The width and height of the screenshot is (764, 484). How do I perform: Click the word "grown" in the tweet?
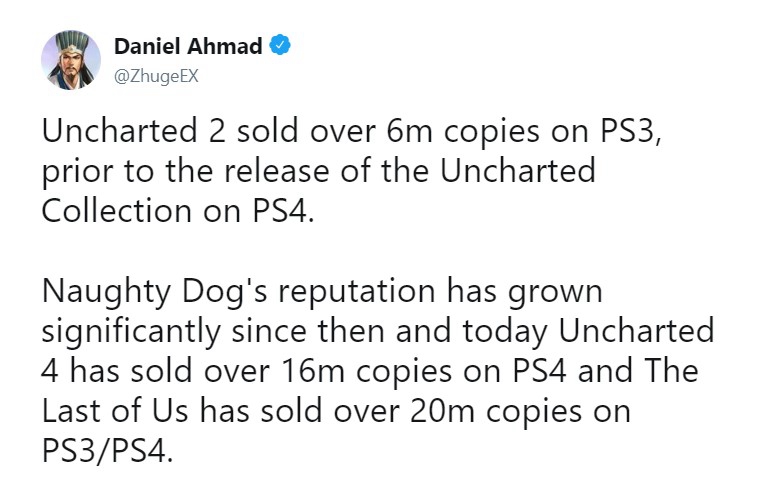[x=555, y=292]
